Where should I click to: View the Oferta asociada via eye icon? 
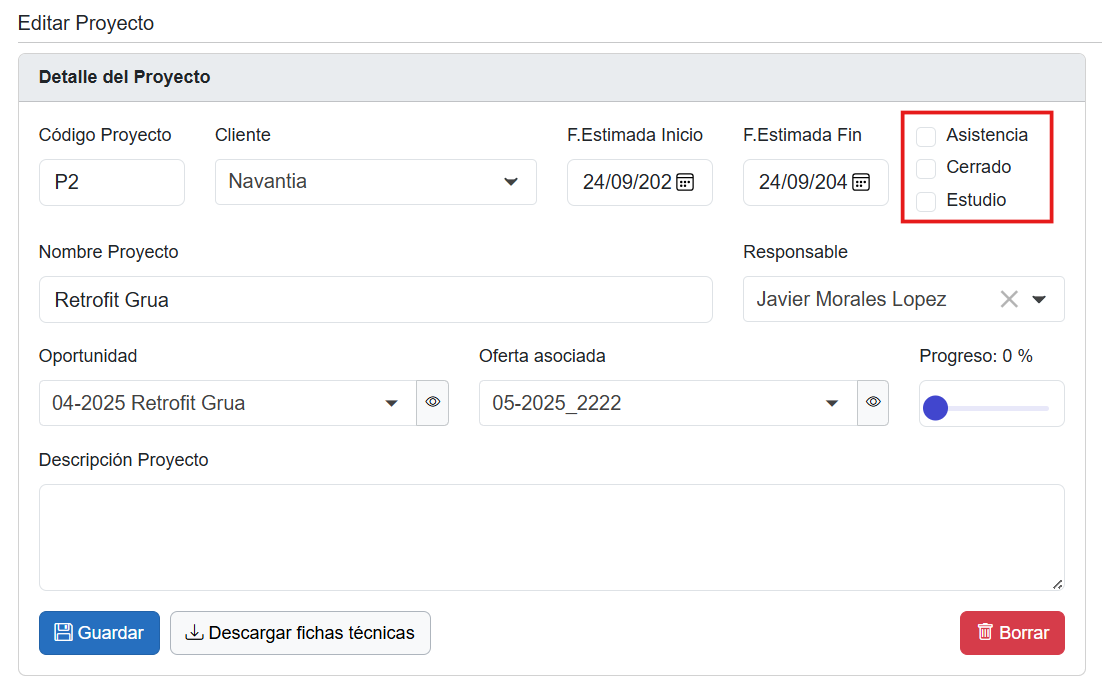tap(873, 403)
